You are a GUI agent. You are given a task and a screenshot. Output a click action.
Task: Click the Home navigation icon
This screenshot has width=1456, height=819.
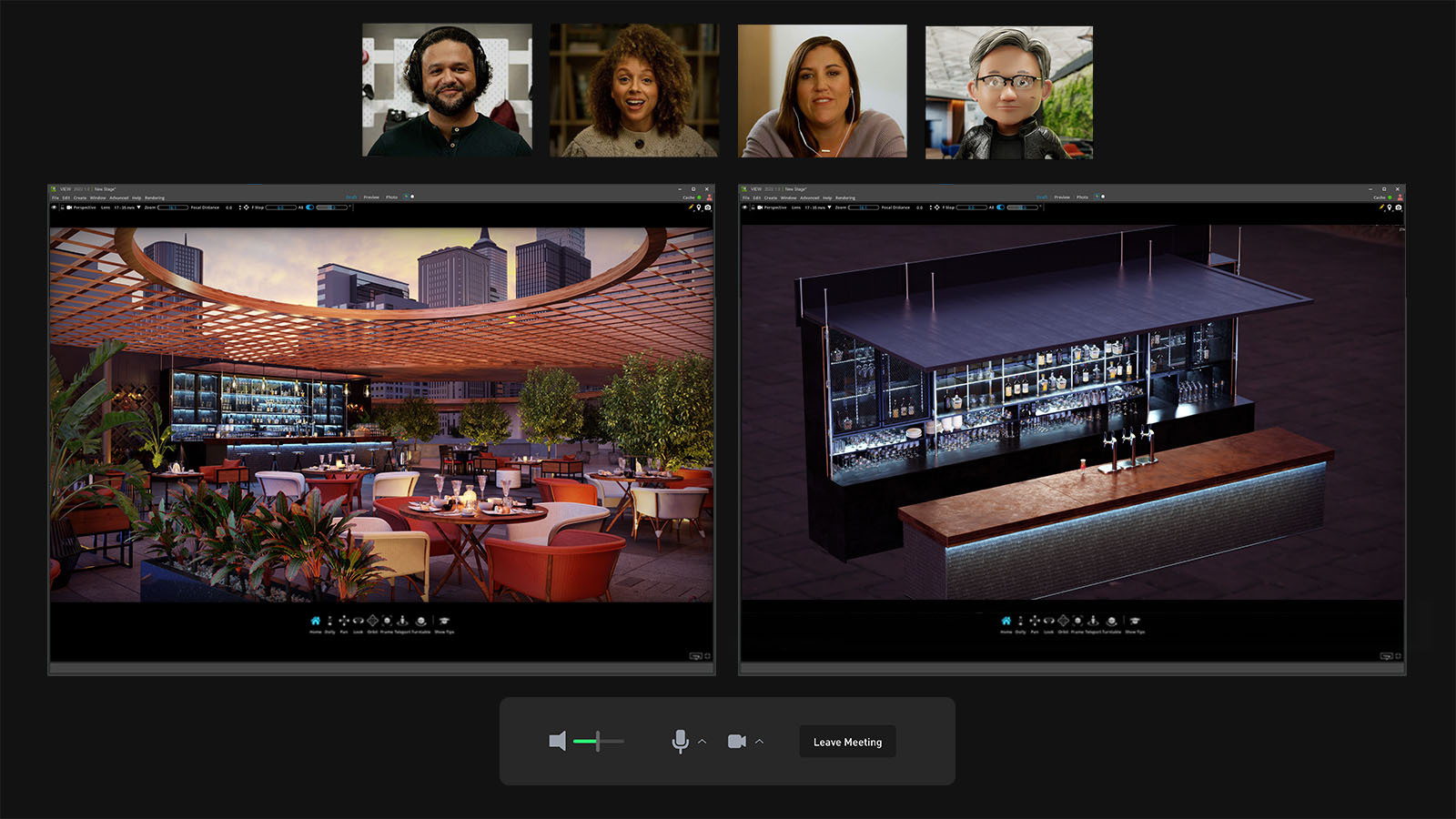pos(316,621)
